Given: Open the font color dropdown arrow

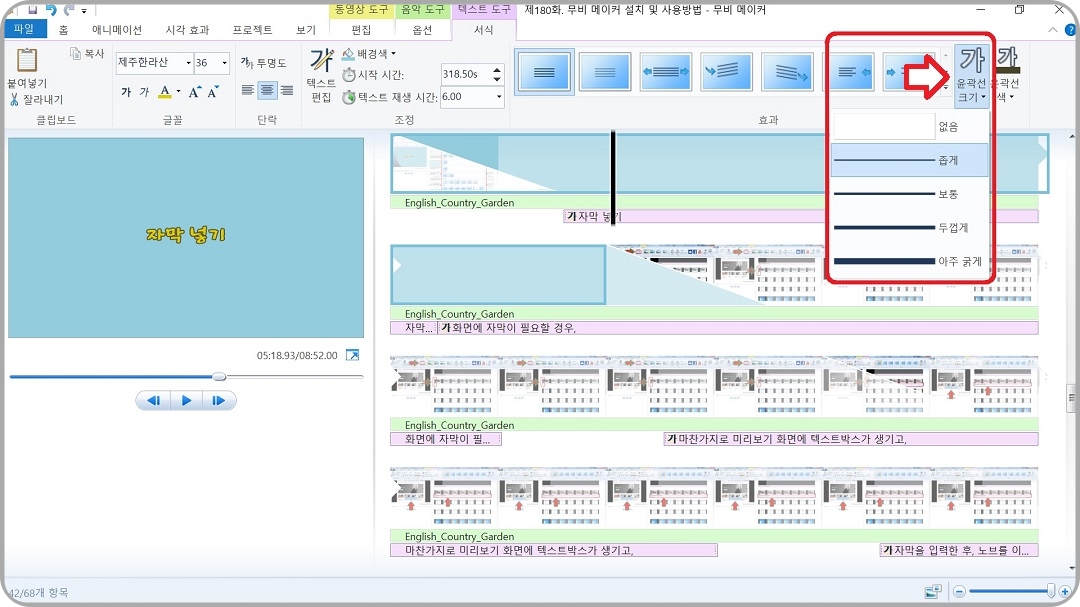Looking at the screenshot, I should pyautogui.click(x=178, y=92).
